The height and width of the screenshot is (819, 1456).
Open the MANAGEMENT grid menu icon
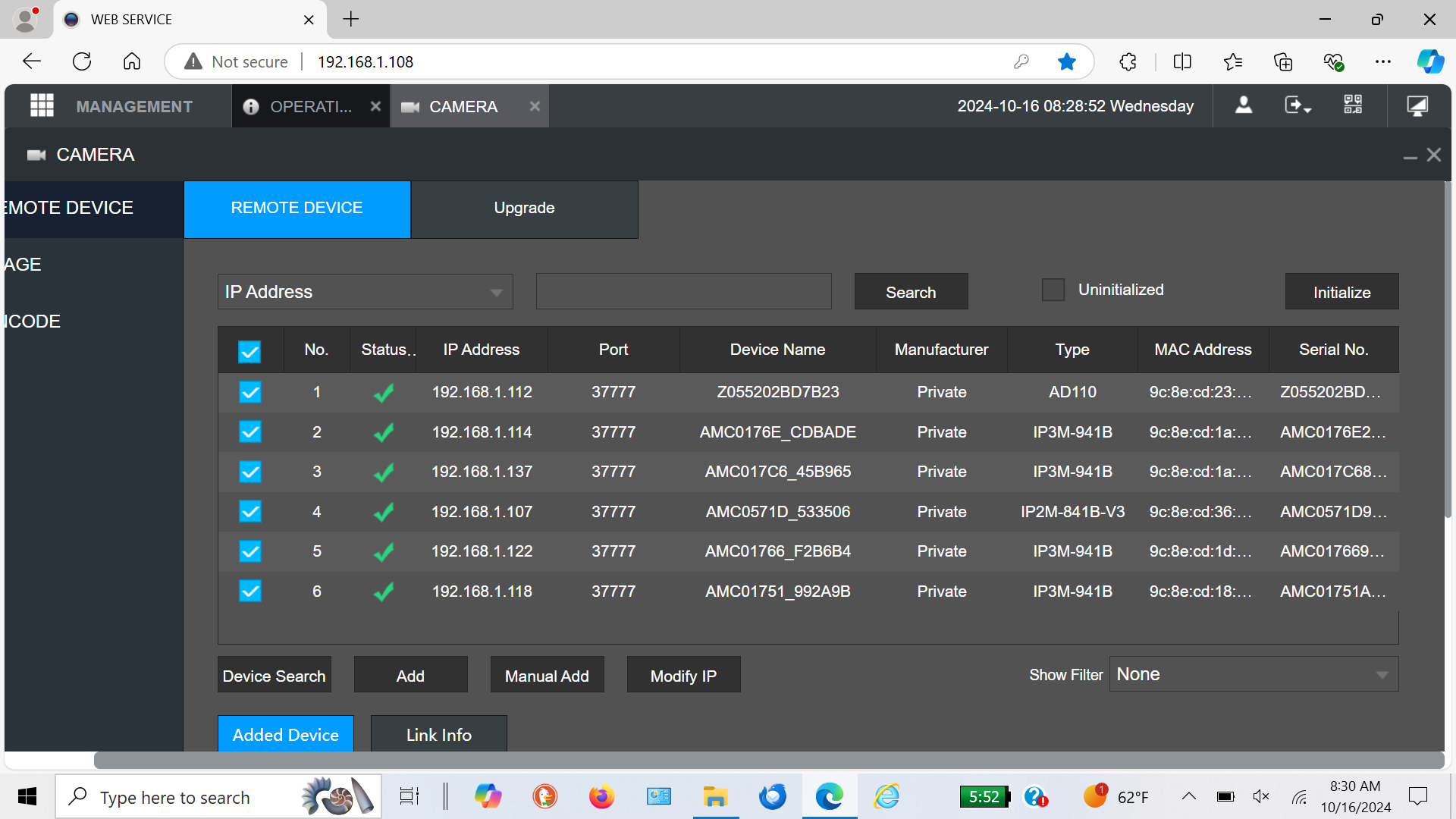(42, 105)
